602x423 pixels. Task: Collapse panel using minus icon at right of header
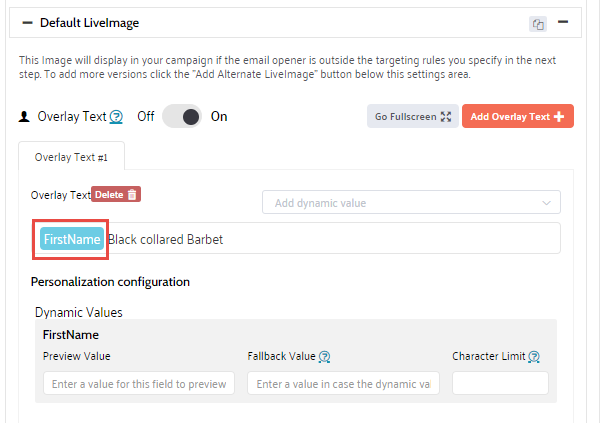pyautogui.click(x=563, y=22)
